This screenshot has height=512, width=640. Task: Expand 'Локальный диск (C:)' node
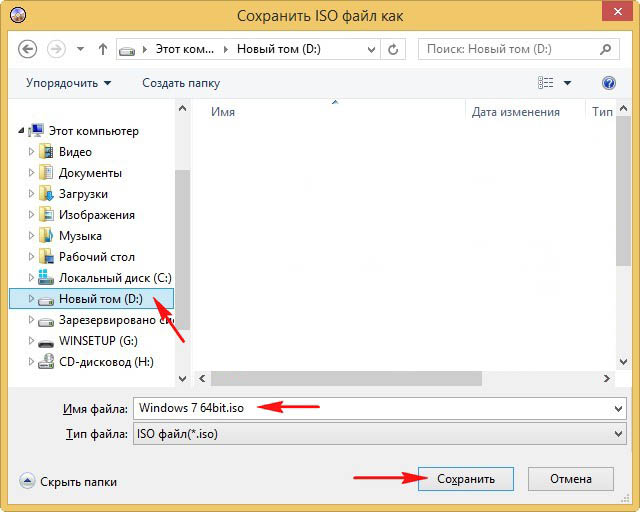tap(31, 278)
